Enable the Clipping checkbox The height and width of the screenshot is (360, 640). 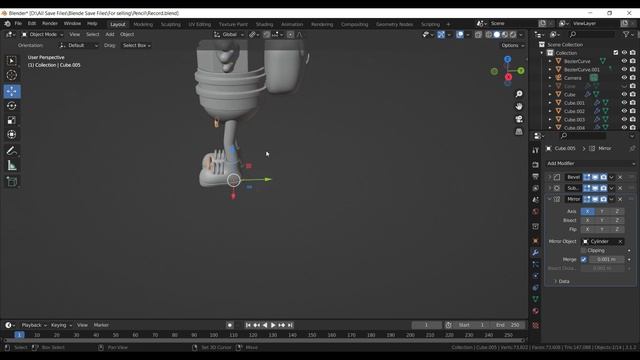click(x=584, y=251)
